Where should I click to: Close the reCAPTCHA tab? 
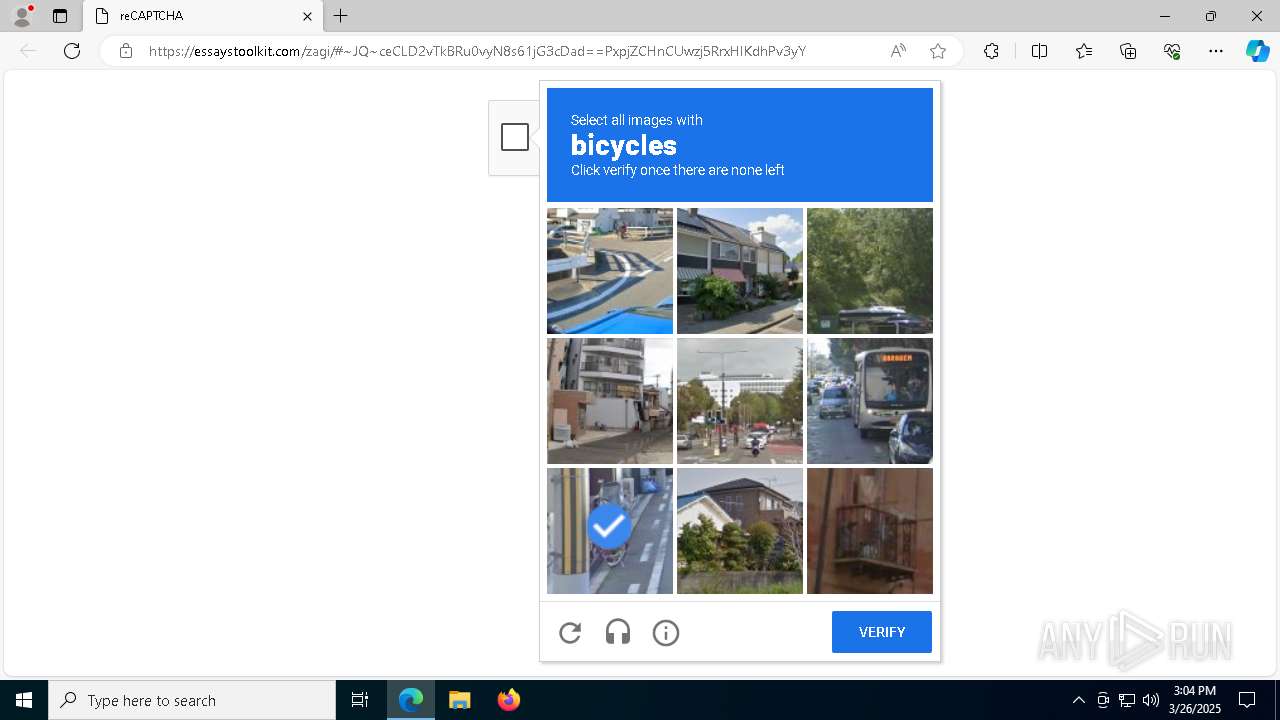tap(307, 16)
